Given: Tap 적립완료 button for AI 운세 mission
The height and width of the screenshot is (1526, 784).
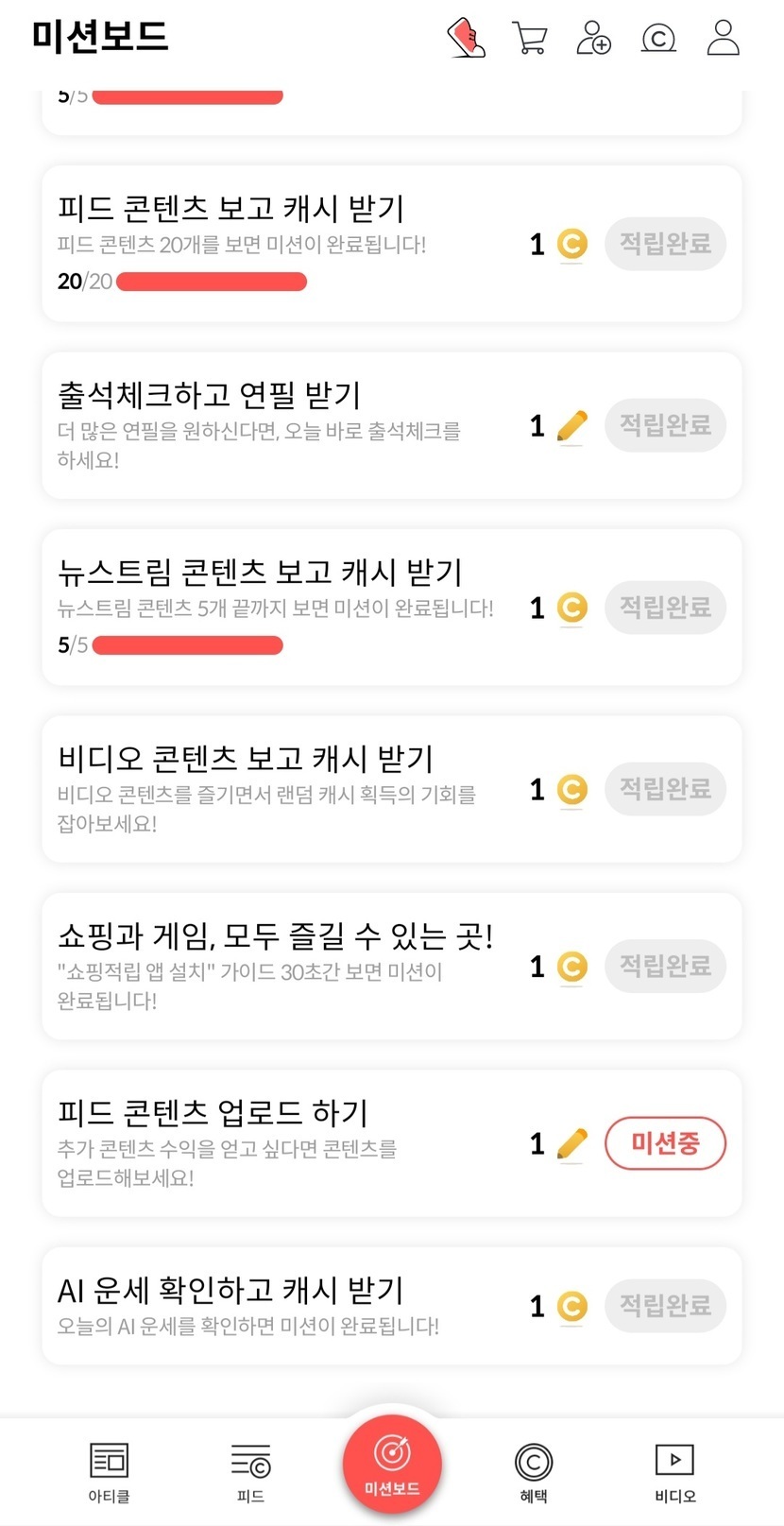Looking at the screenshot, I should point(665,1306).
